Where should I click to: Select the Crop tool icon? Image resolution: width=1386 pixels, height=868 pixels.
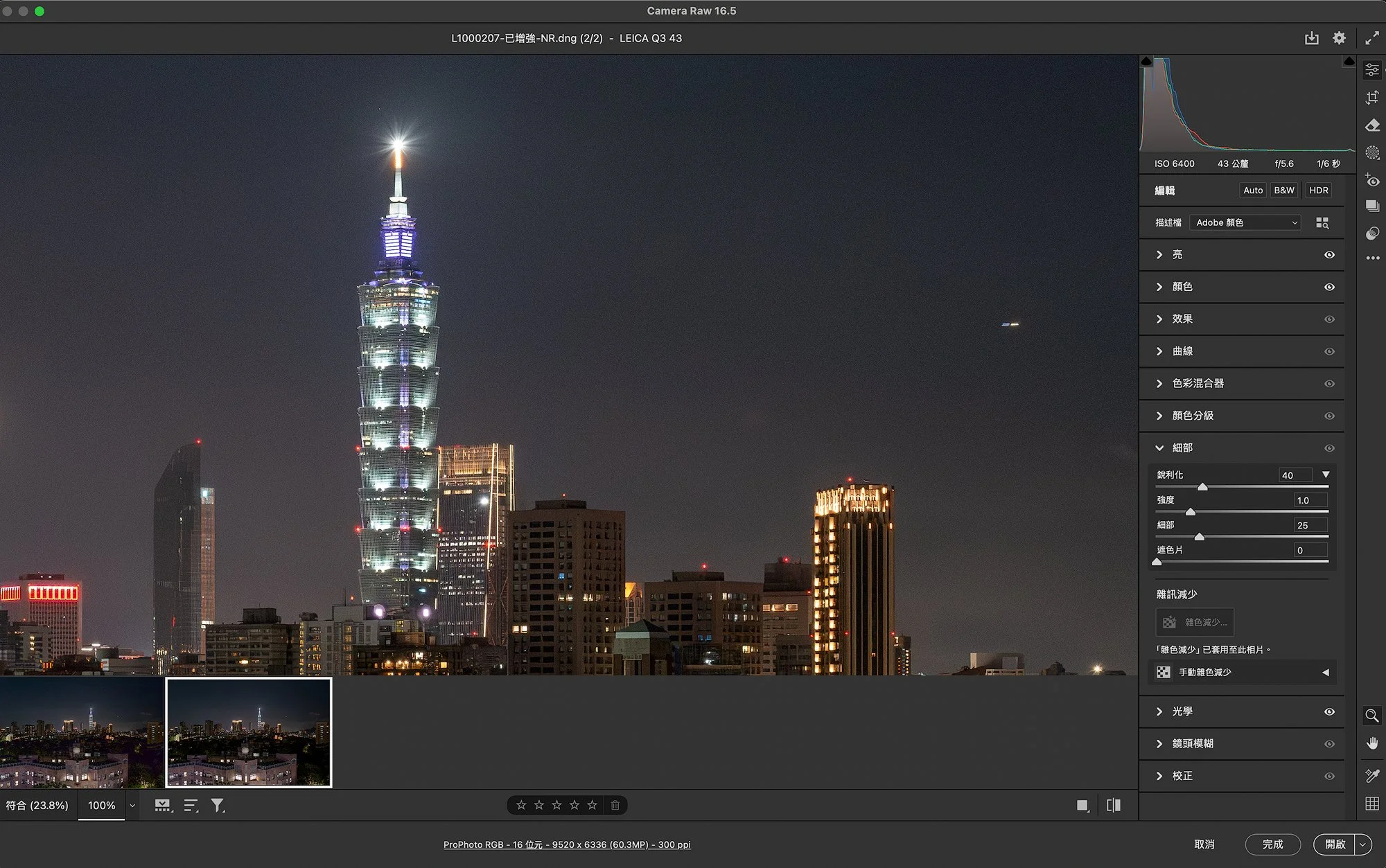[x=1372, y=98]
